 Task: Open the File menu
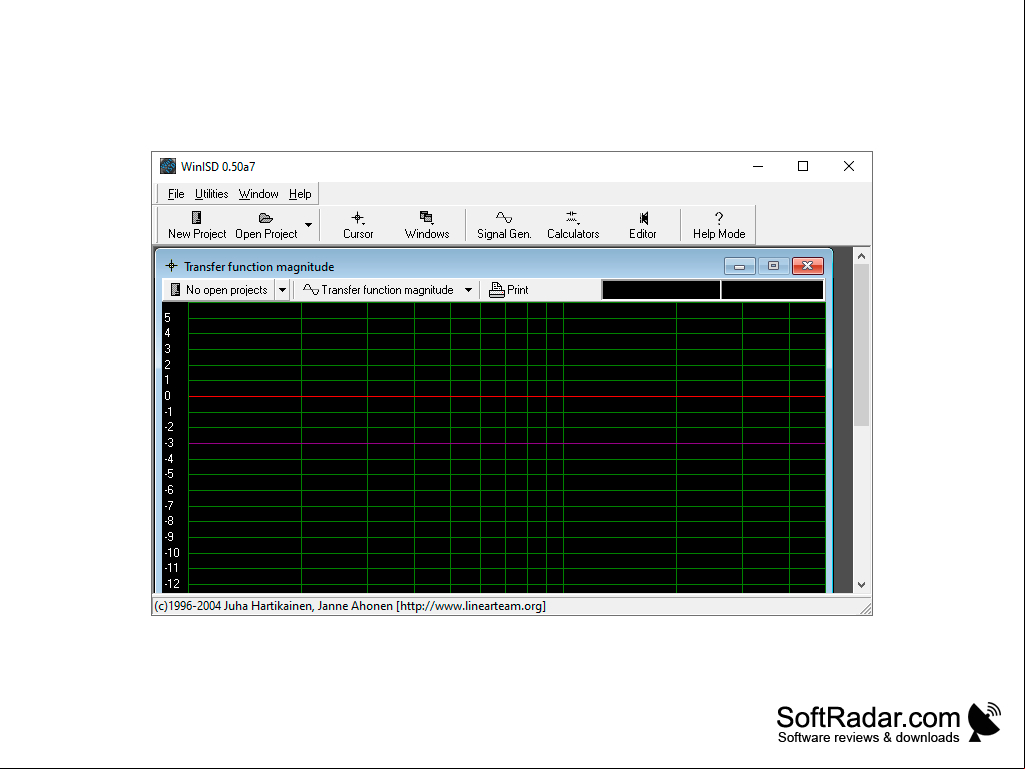[x=176, y=194]
